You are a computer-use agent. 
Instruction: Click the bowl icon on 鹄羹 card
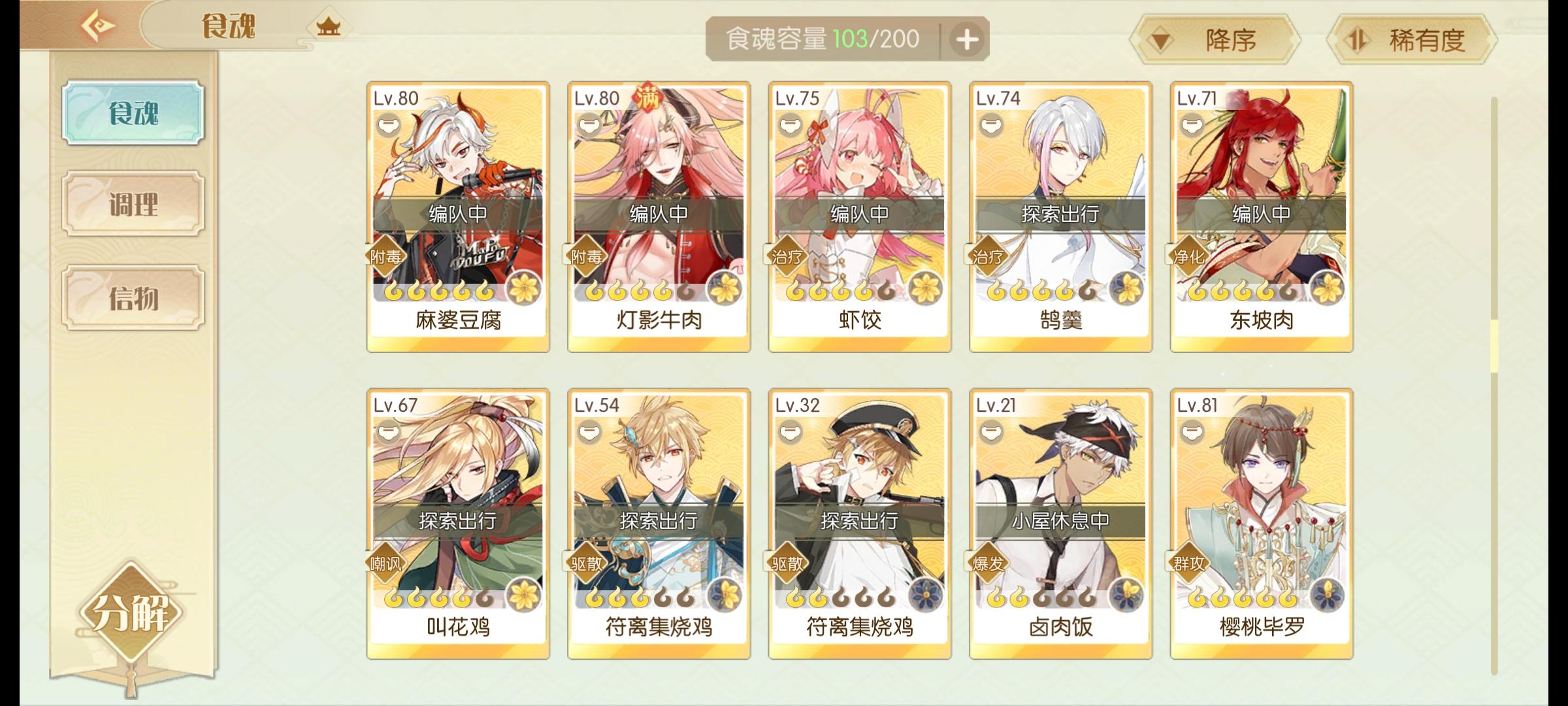tap(992, 124)
